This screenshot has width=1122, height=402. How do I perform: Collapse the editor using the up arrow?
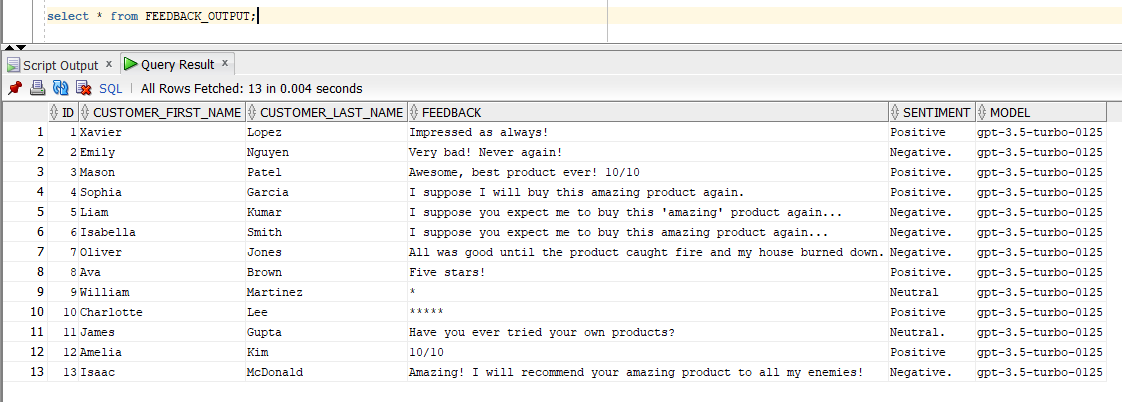(x=9, y=46)
